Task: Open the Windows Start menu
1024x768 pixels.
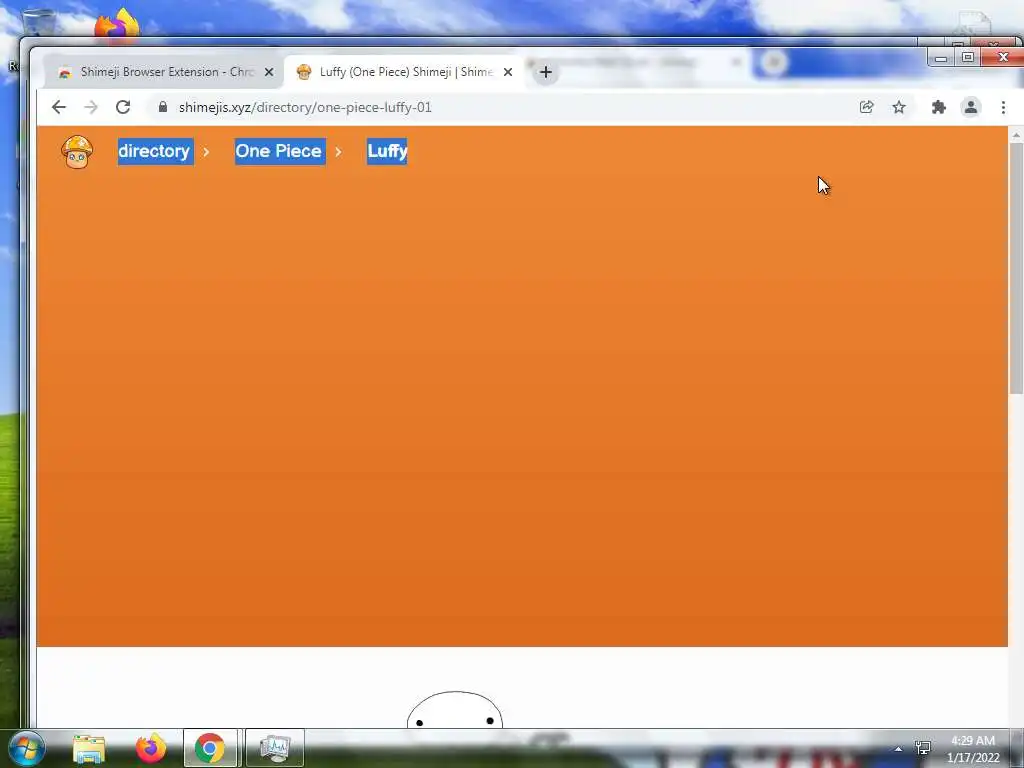Action: (26, 748)
